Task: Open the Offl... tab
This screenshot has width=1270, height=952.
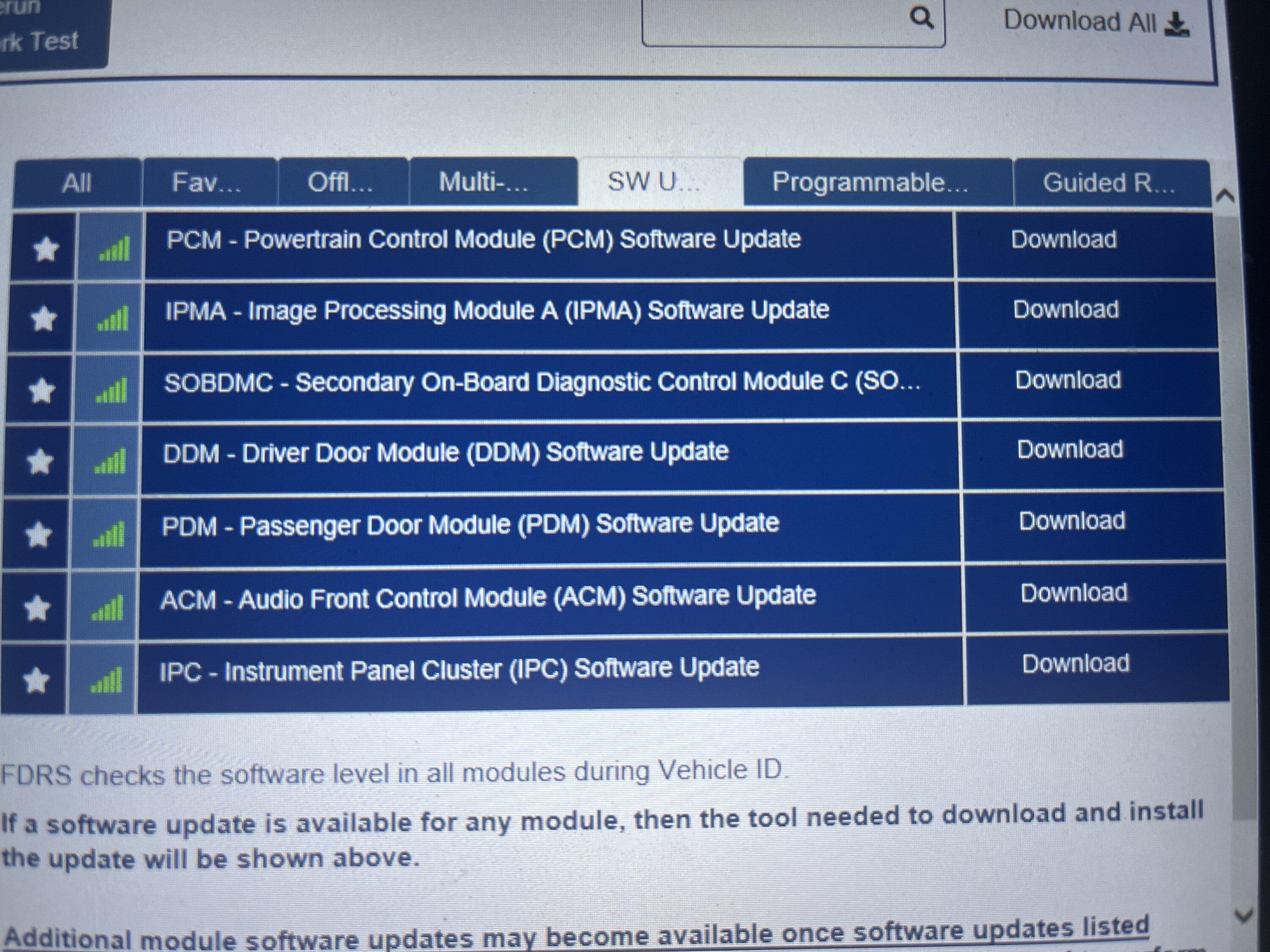Action: coord(343,182)
